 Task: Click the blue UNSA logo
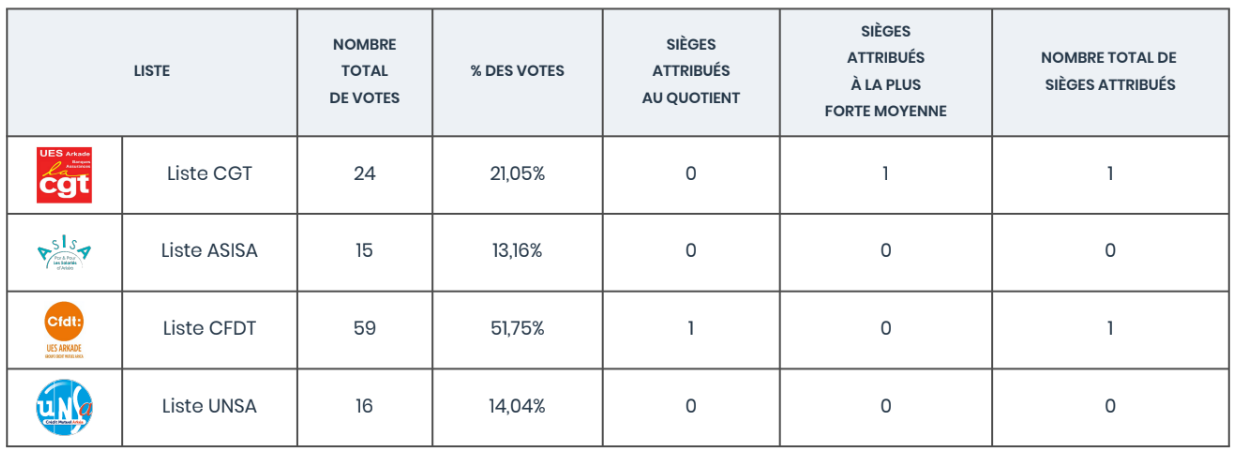pyautogui.click(x=64, y=407)
